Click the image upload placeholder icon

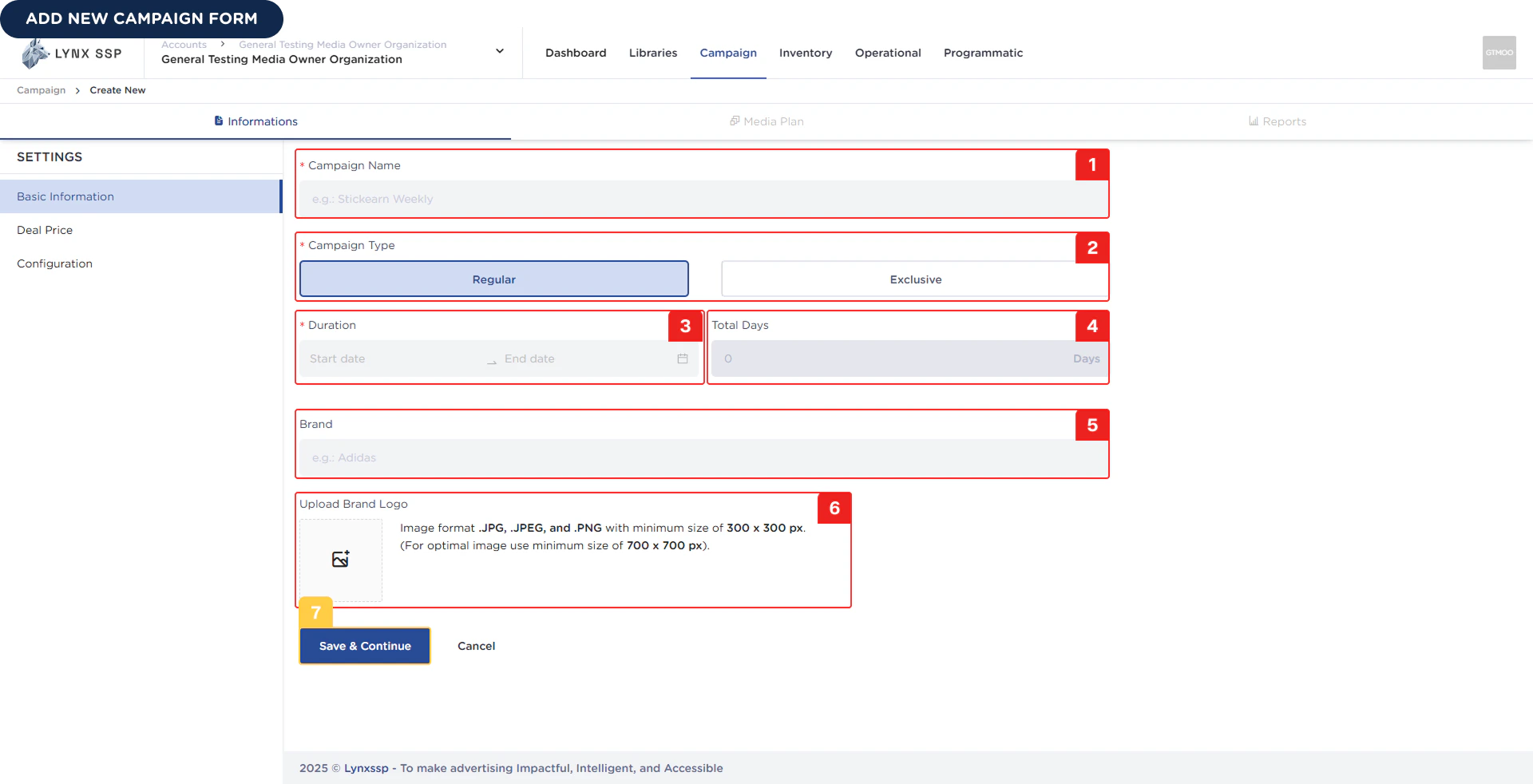(340, 559)
